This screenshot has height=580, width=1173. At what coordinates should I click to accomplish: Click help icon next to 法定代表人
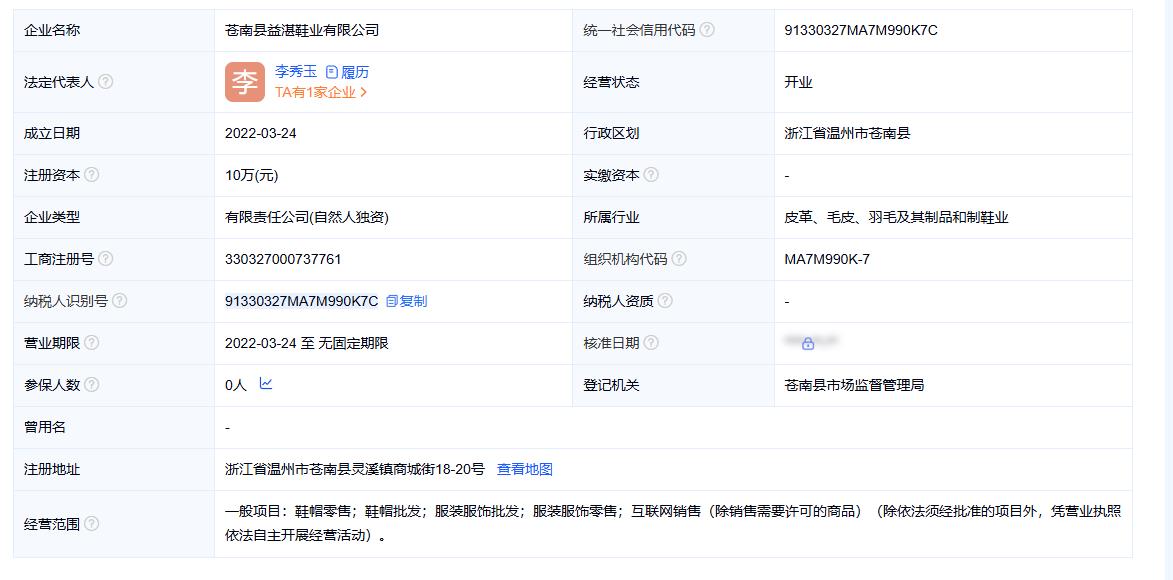point(105,82)
